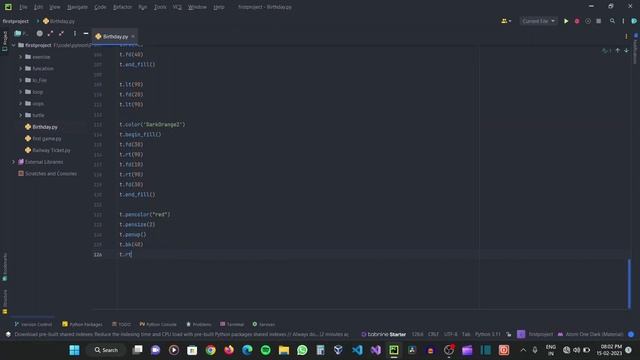The height and width of the screenshot is (360, 640).
Task: Hide the Project panel with minus icon
Action: (86, 33)
